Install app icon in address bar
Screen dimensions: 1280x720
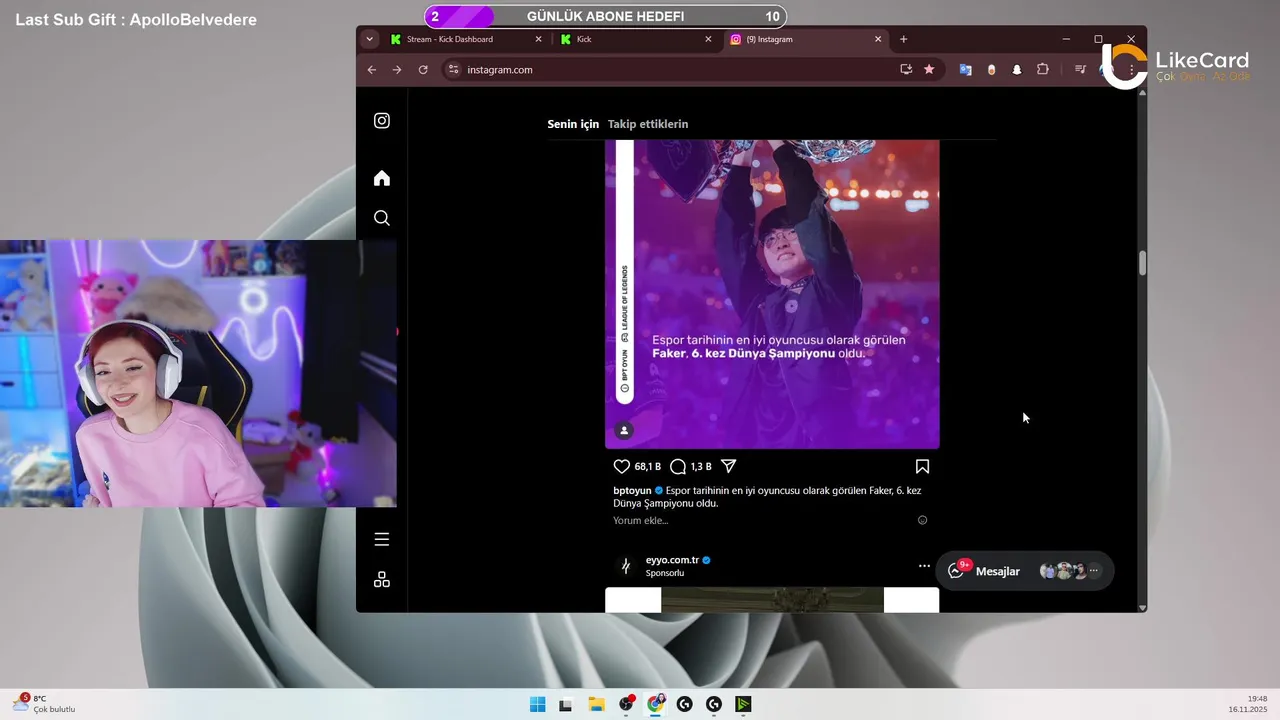906,70
